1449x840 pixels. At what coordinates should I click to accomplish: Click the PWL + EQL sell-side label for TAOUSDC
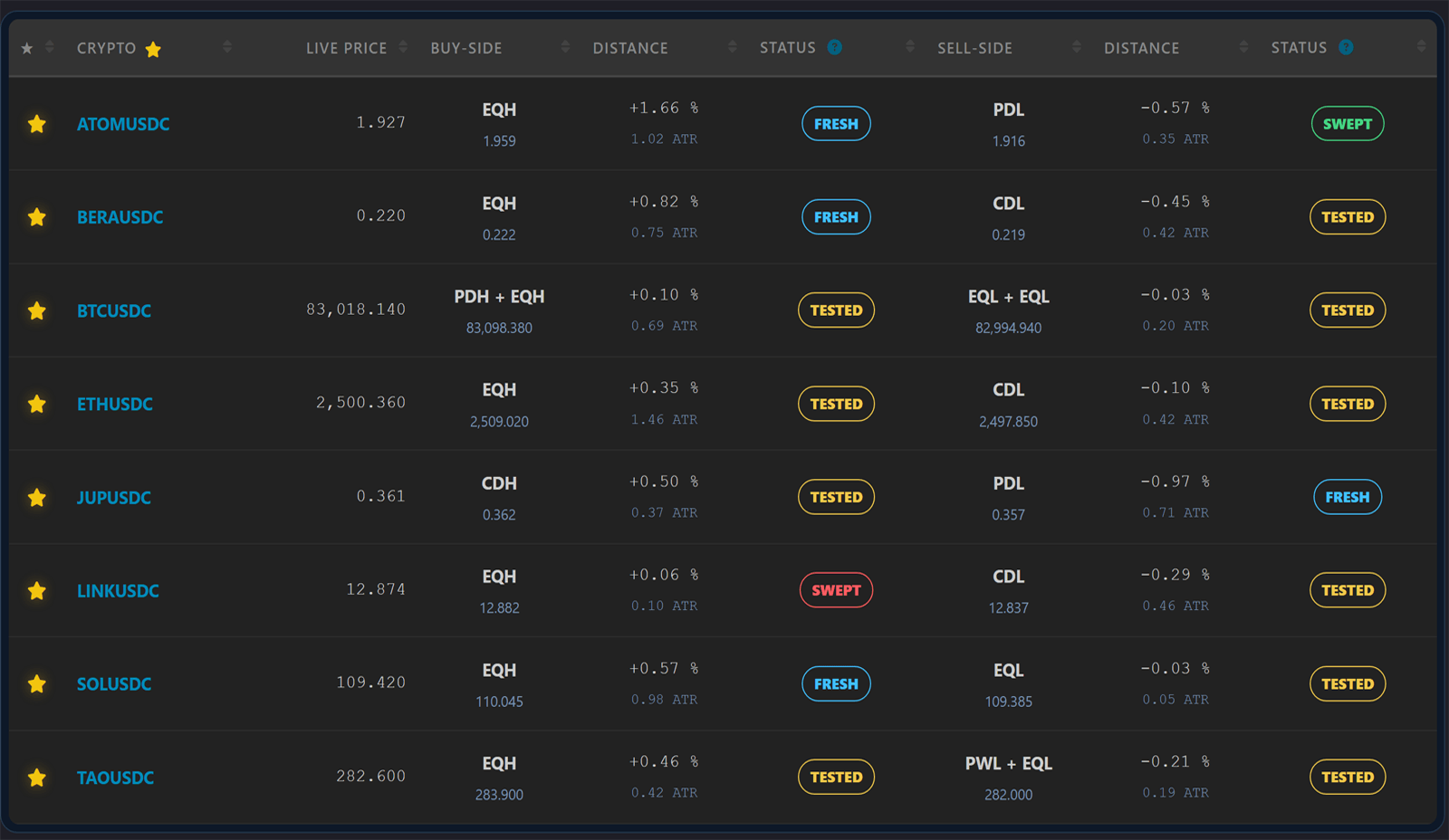[x=1009, y=763]
